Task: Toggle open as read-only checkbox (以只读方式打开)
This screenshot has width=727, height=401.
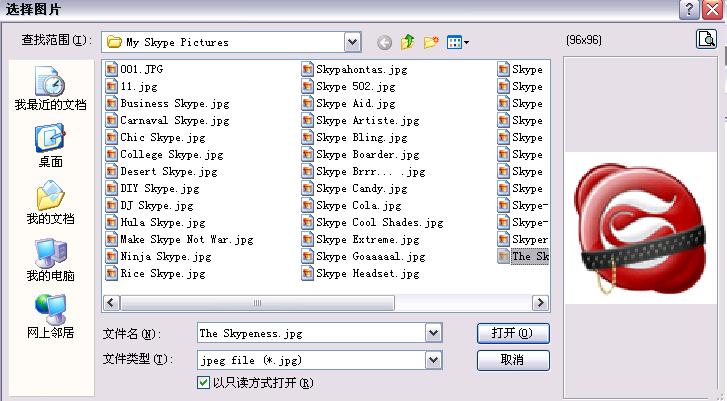Action: point(203,383)
